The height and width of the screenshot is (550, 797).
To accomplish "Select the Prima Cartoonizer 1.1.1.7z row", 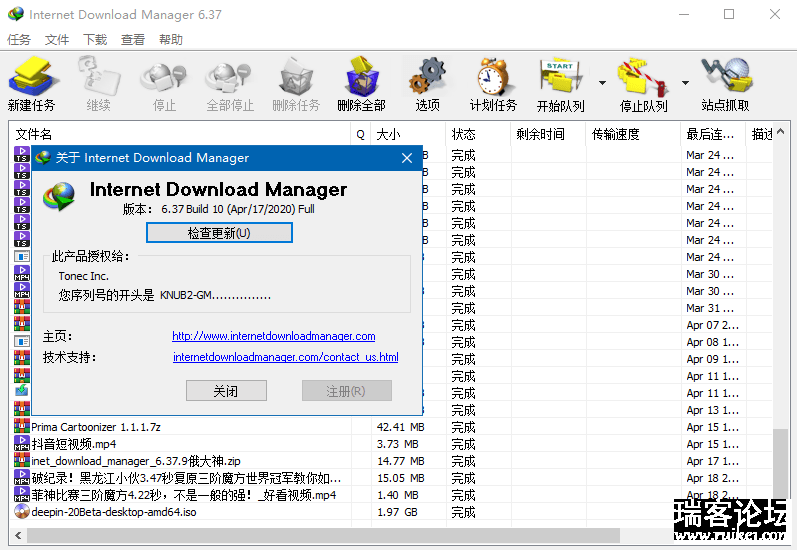I will click(x=391, y=427).
